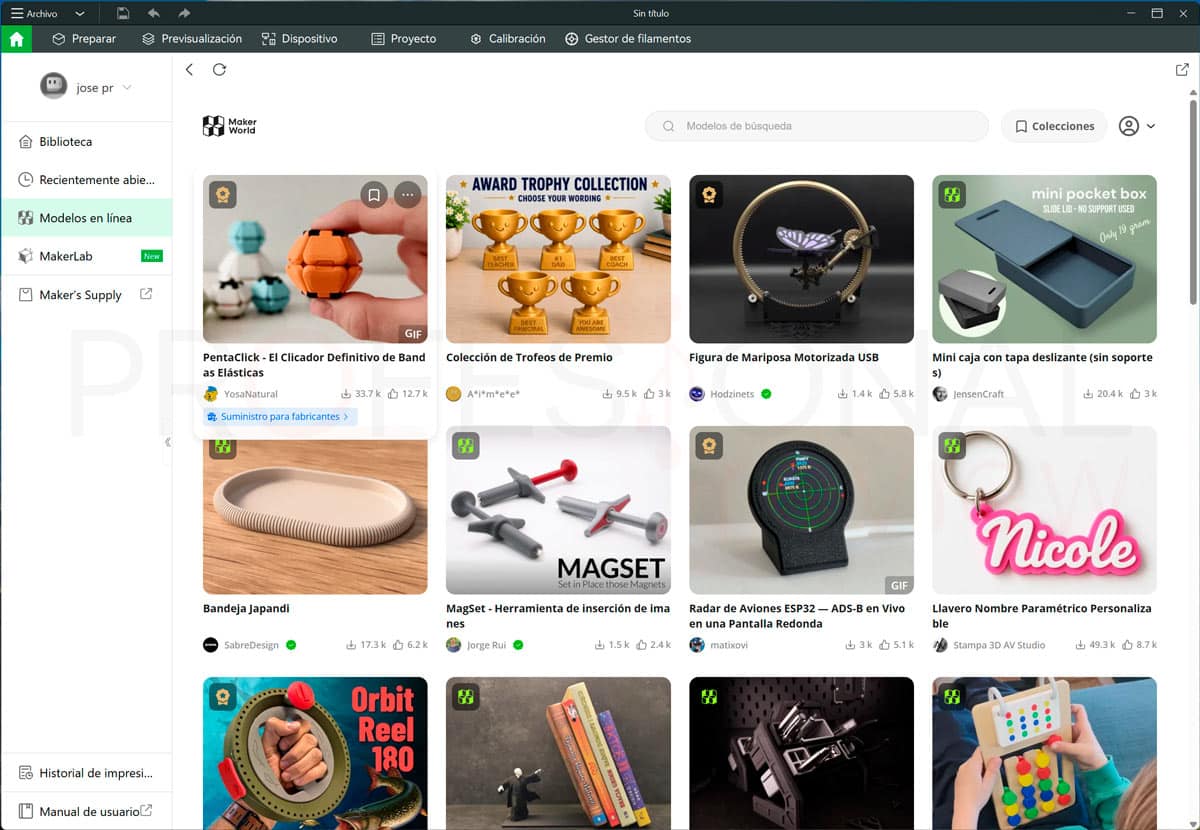Click the award badge on Mariposa card
The image size is (1200, 830).
[x=709, y=195]
